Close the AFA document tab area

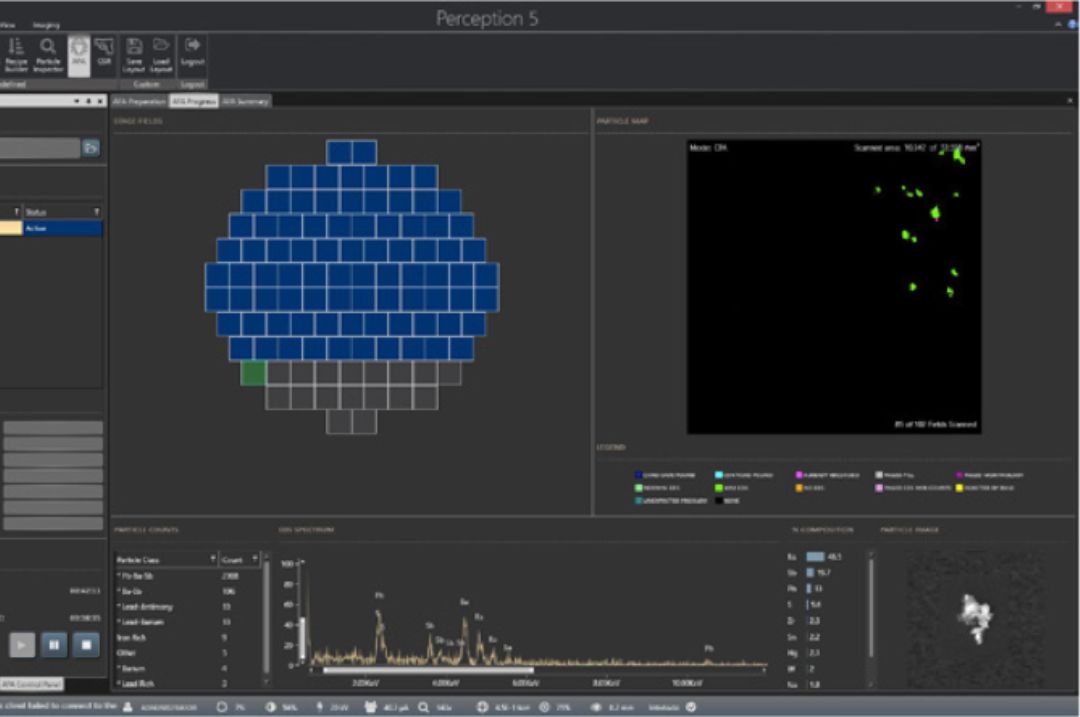point(1070,101)
